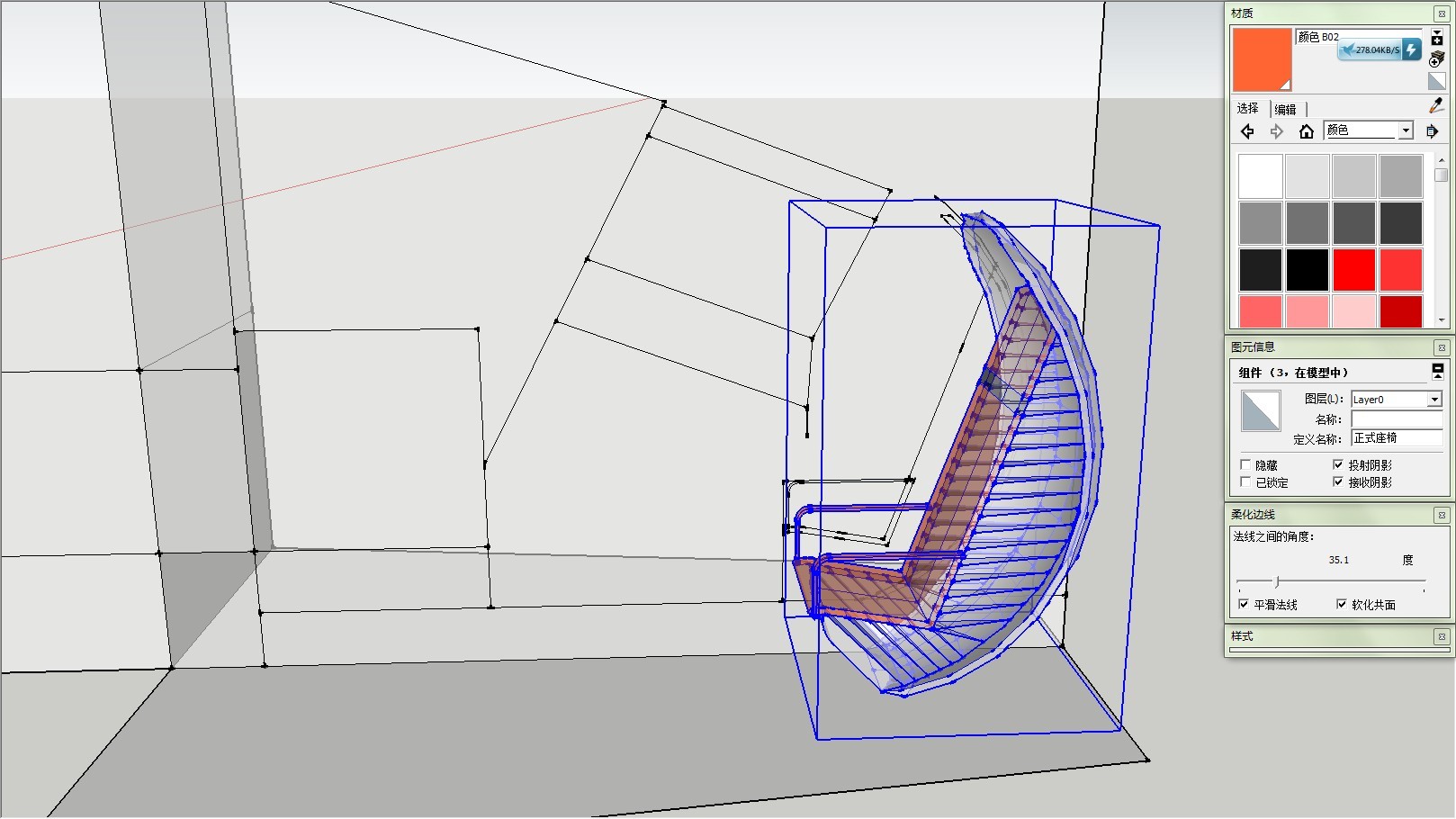This screenshot has width=1456, height=819.
Task: Select the lighter red swatch ending third row
Action: tap(1401, 270)
